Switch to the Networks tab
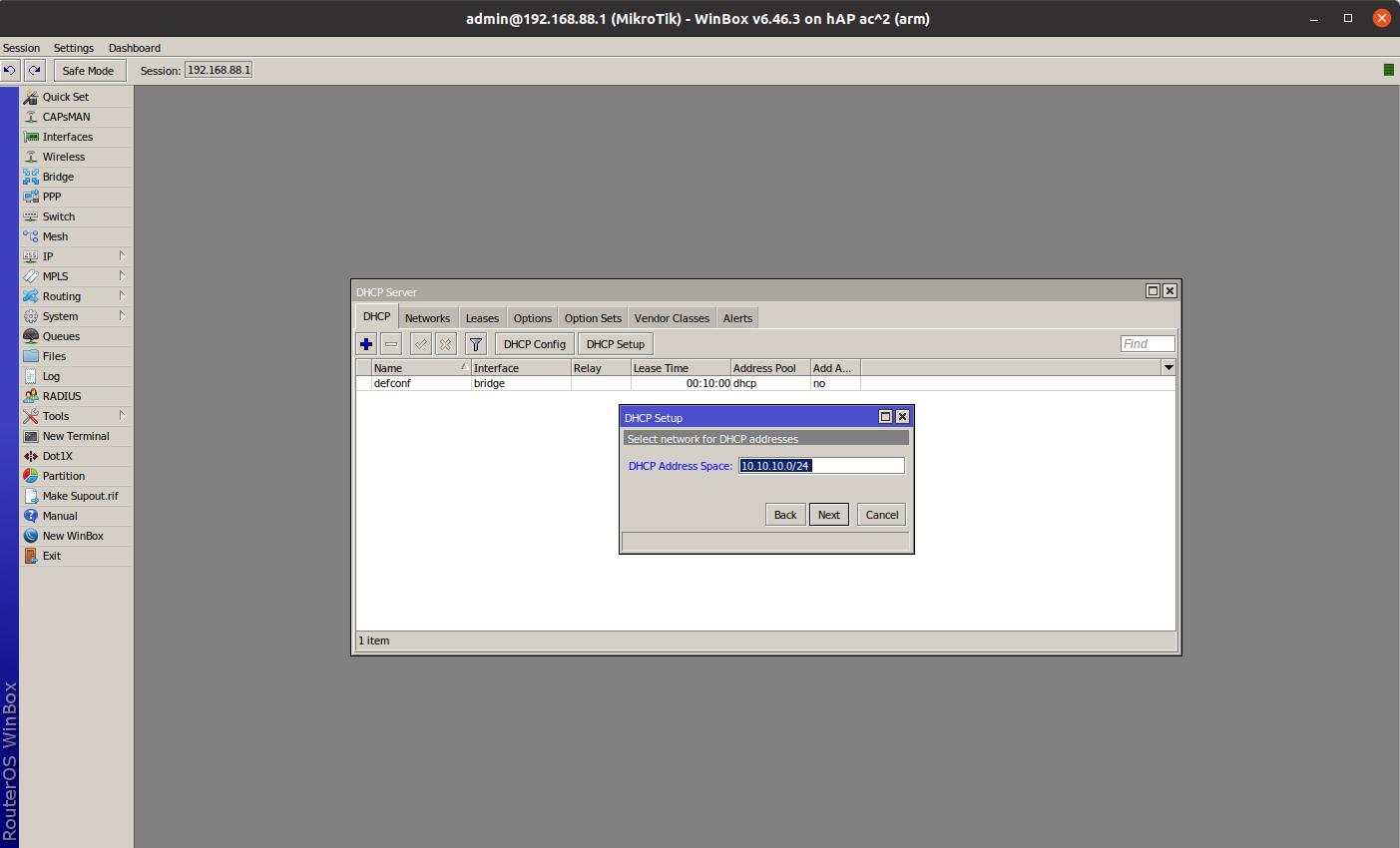The image size is (1400, 848). [x=427, y=318]
